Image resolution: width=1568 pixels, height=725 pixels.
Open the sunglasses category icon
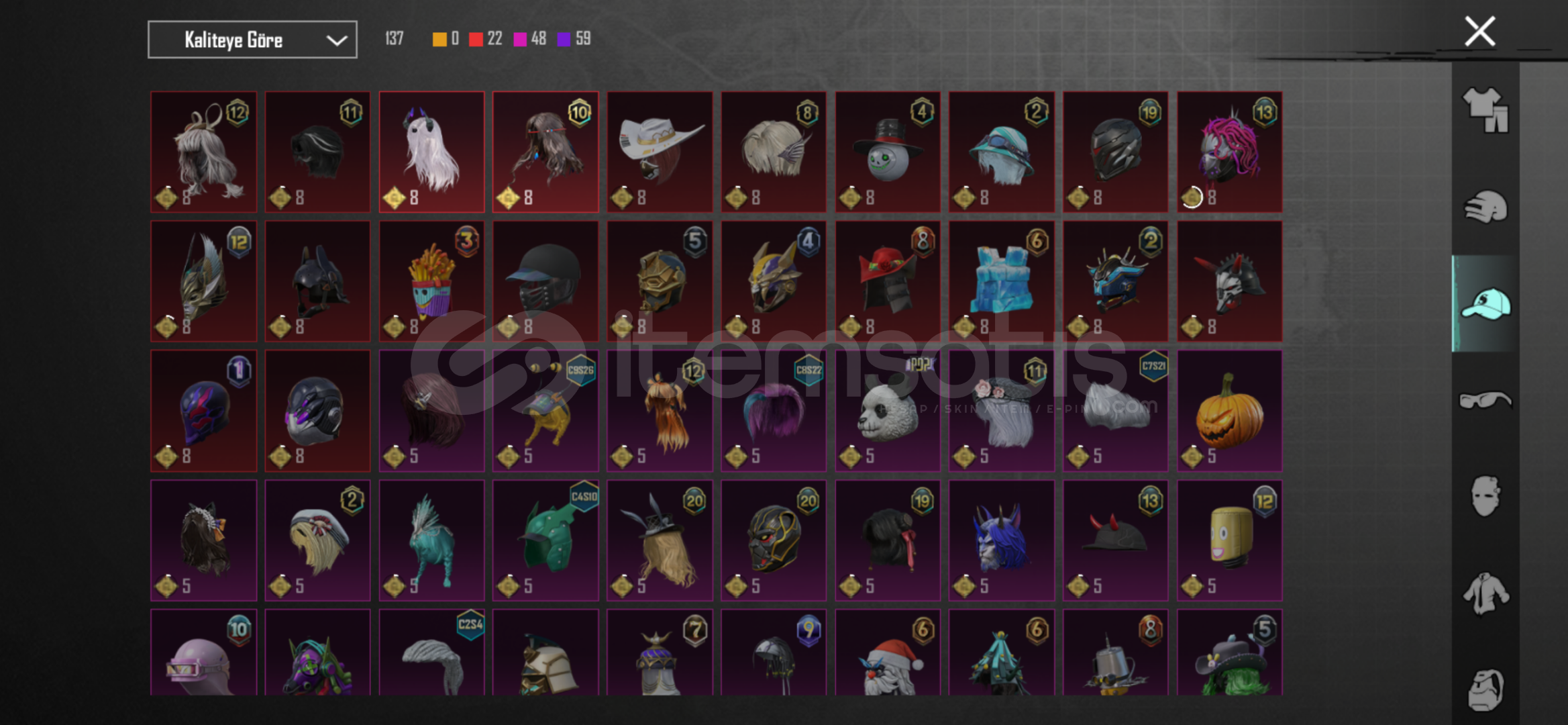click(1485, 400)
